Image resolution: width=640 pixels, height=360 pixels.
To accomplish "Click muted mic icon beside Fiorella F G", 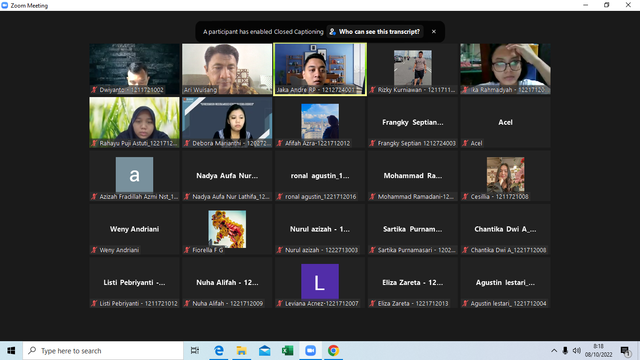I will [187, 250].
